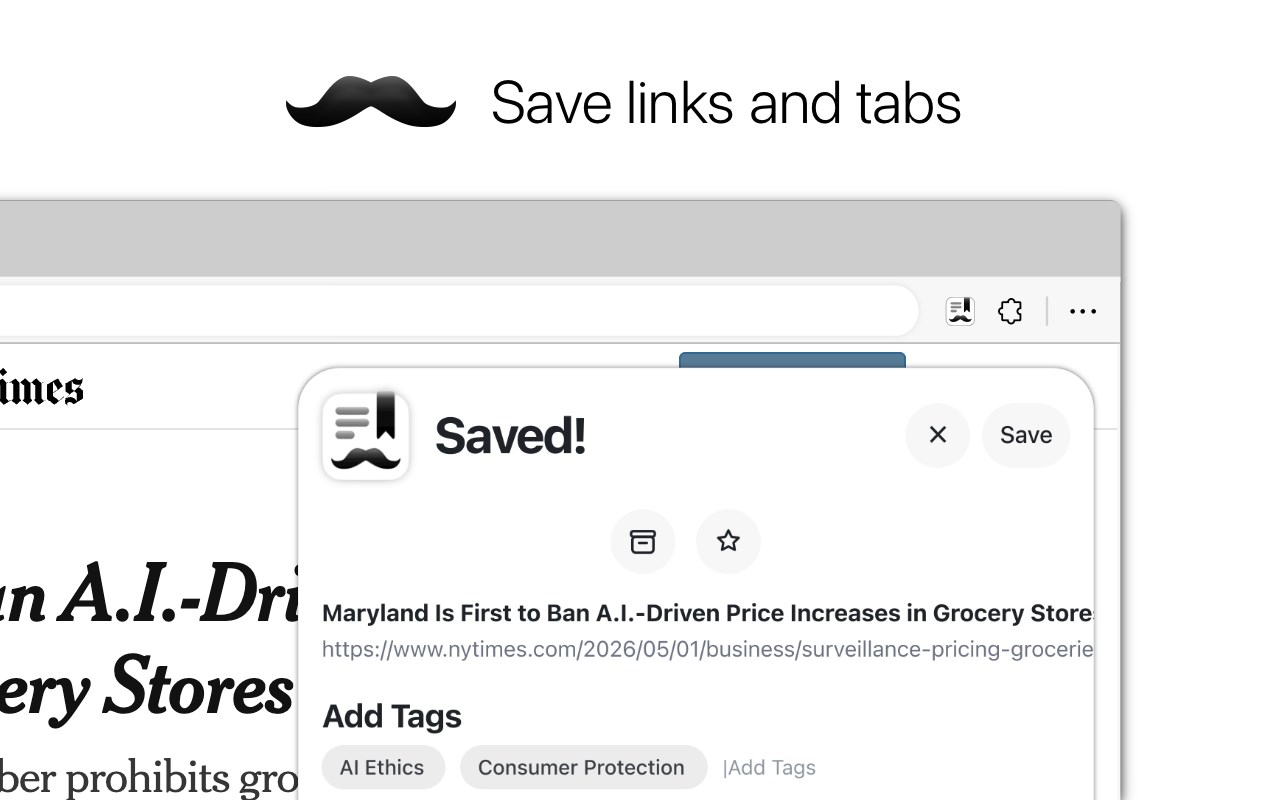
Task: Click the large mustache logo at top
Action: pos(371,102)
